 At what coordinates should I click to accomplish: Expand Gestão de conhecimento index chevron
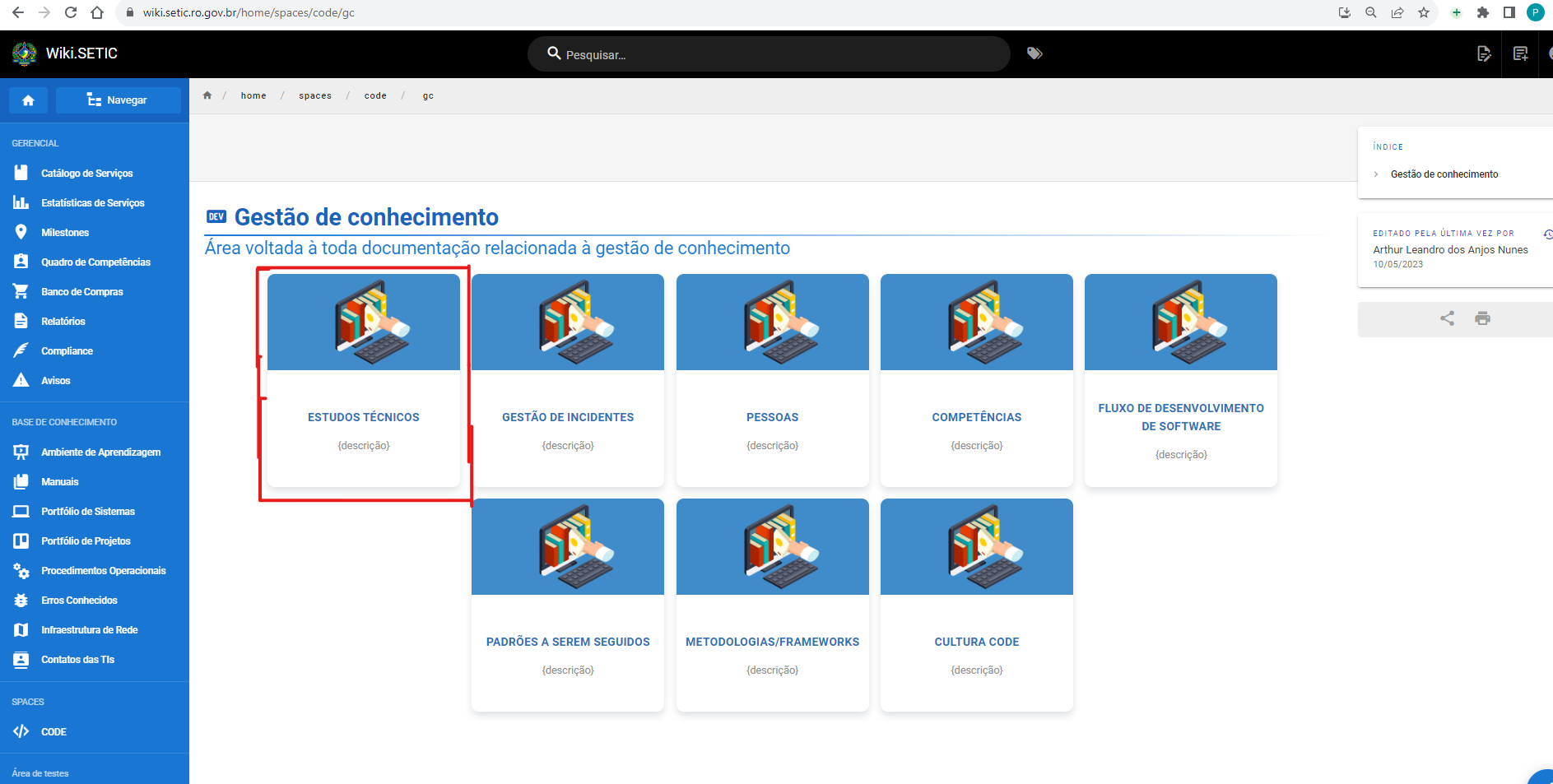(1375, 174)
